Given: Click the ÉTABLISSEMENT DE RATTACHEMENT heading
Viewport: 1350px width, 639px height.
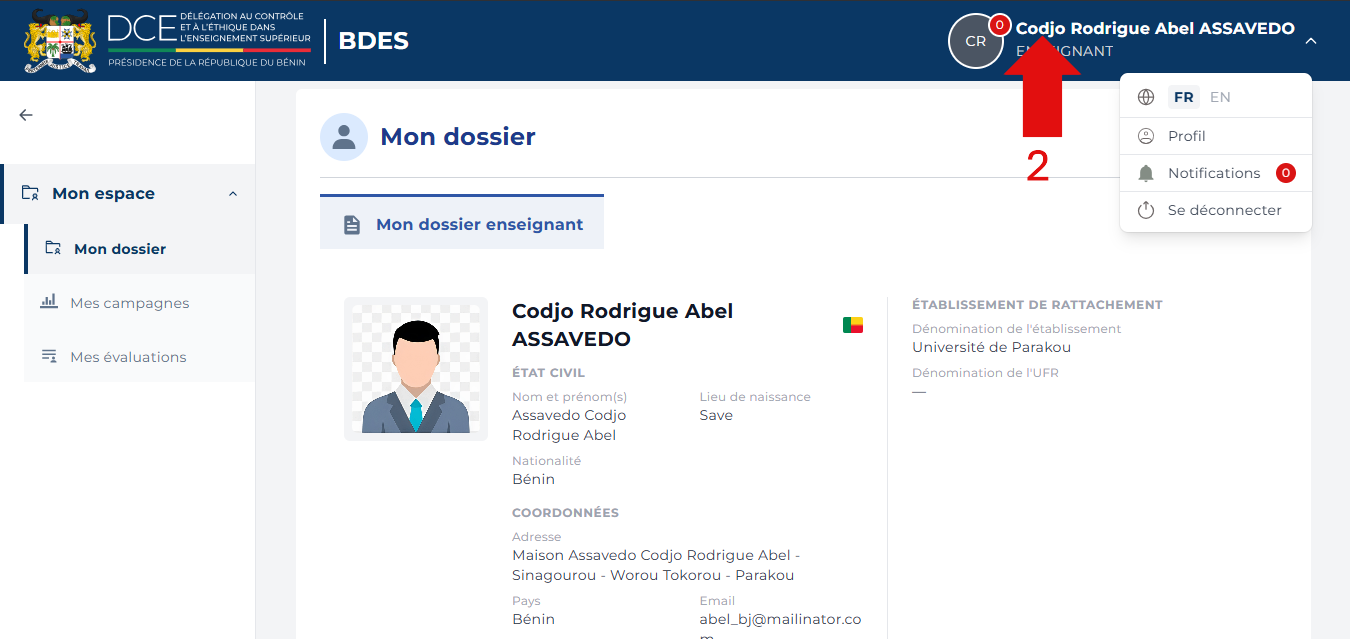Looking at the screenshot, I should pyautogui.click(x=1037, y=305).
